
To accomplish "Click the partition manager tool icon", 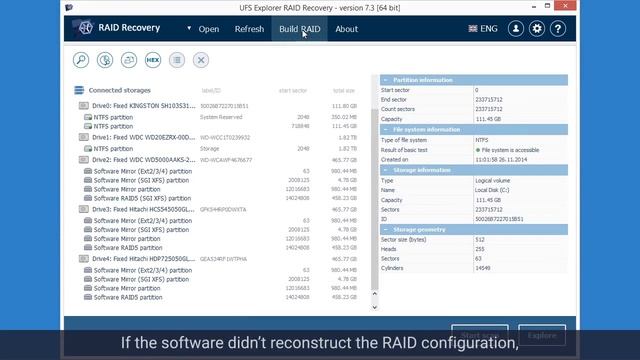I will [105, 60].
